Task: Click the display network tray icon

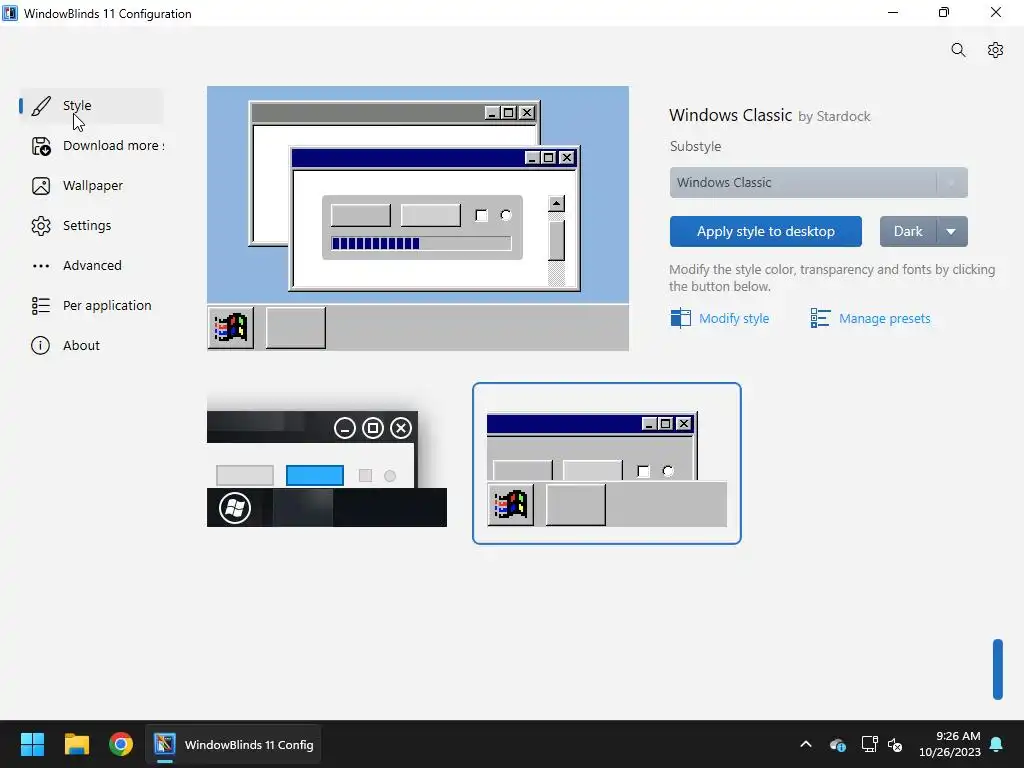Action: [x=869, y=744]
